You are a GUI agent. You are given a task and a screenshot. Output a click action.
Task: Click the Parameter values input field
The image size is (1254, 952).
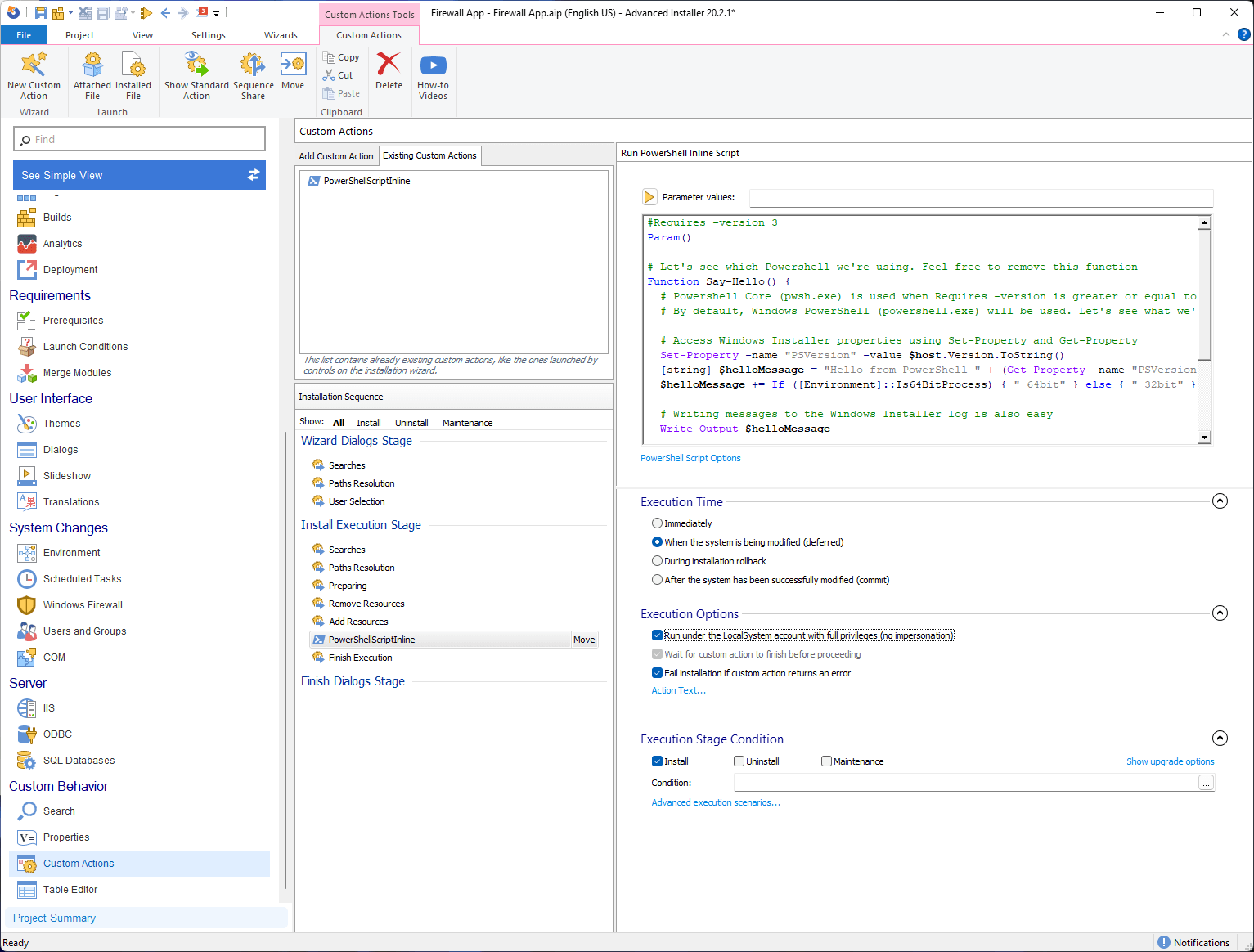(x=981, y=197)
